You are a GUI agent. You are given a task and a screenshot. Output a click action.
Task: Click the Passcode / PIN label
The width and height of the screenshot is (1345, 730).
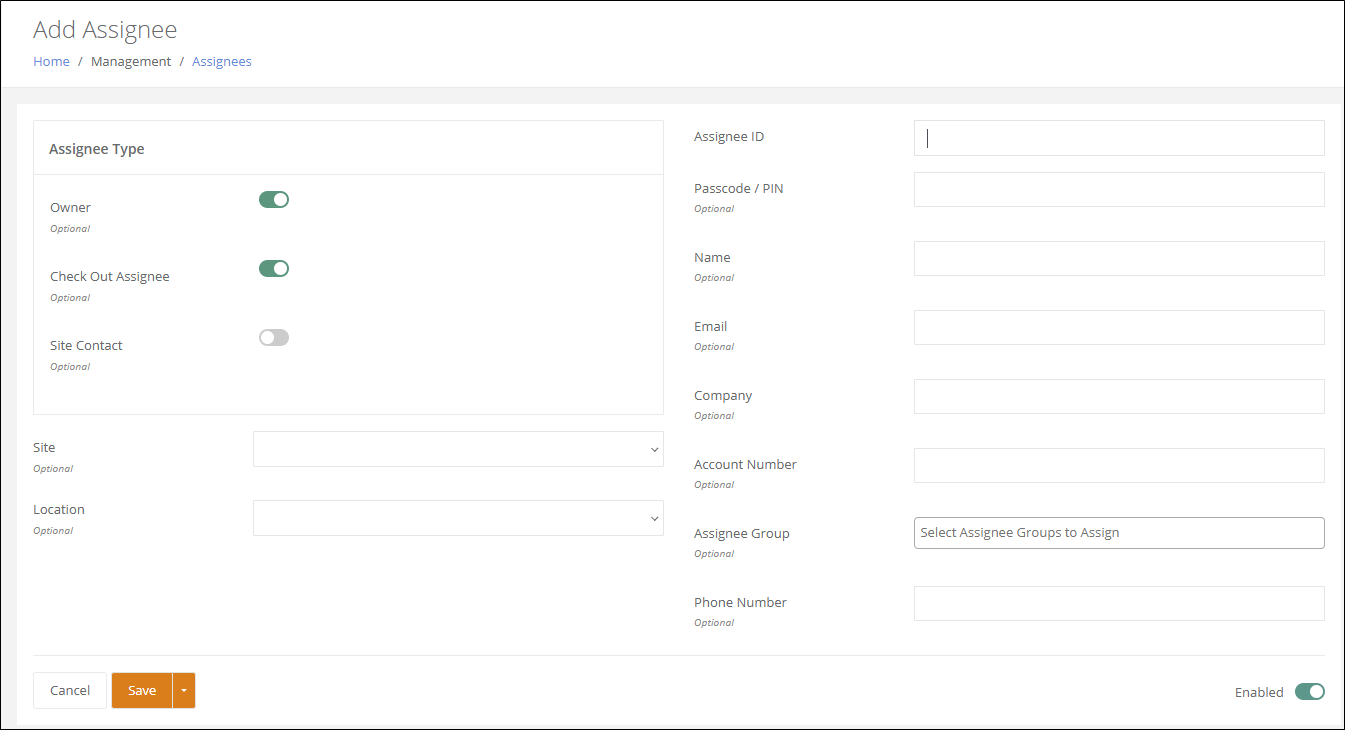(x=739, y=188)
